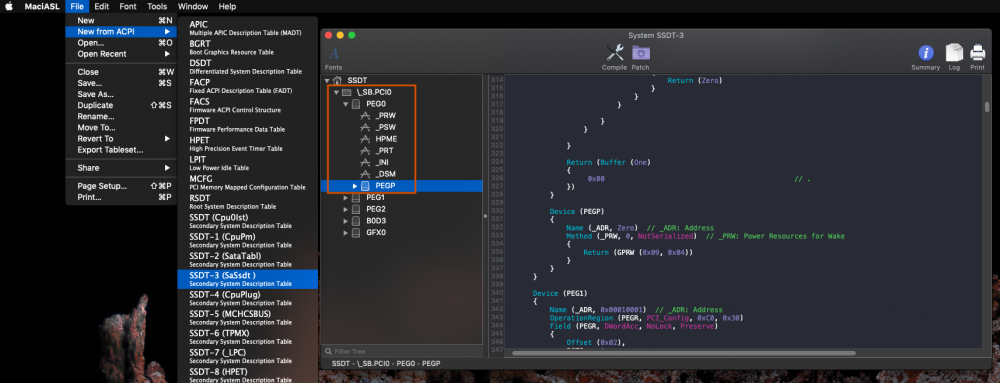Expand the GFX0 device node
The width and height of the screenshot is (1000, 383).
(346, 233)
